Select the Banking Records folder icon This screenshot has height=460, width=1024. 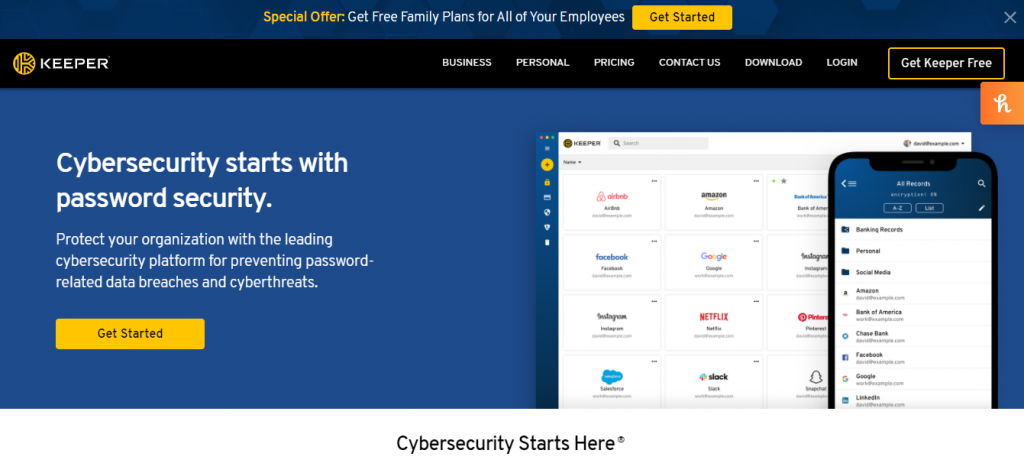[845, 230]
